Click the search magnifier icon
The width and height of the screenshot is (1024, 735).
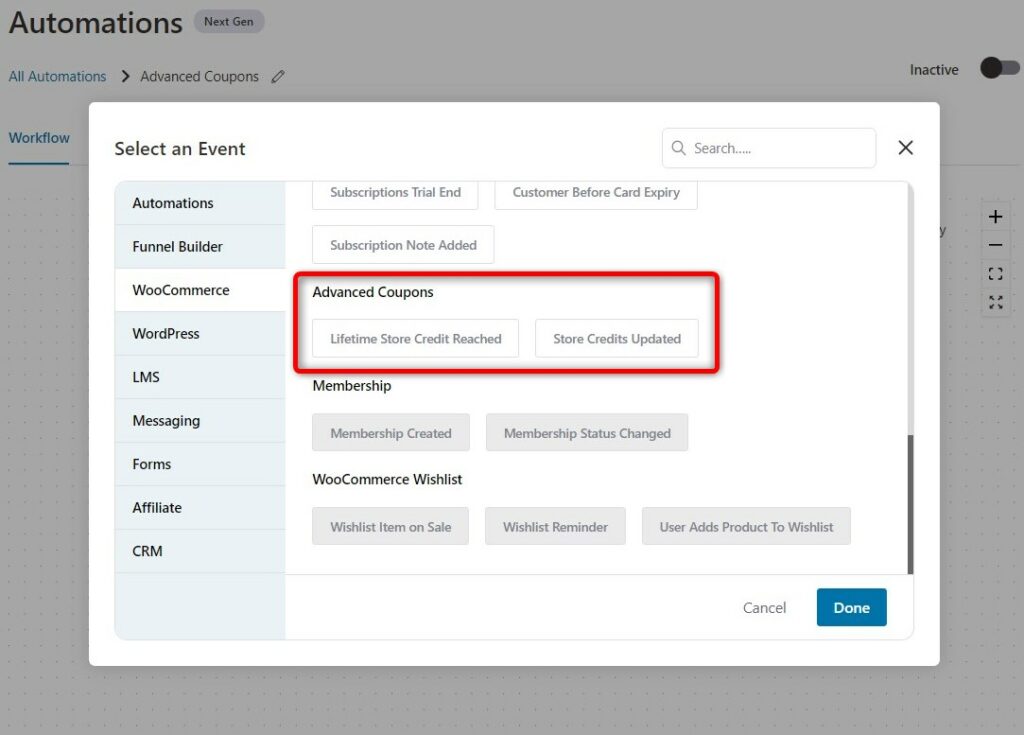pyautogui.click(x=679, y=148)
